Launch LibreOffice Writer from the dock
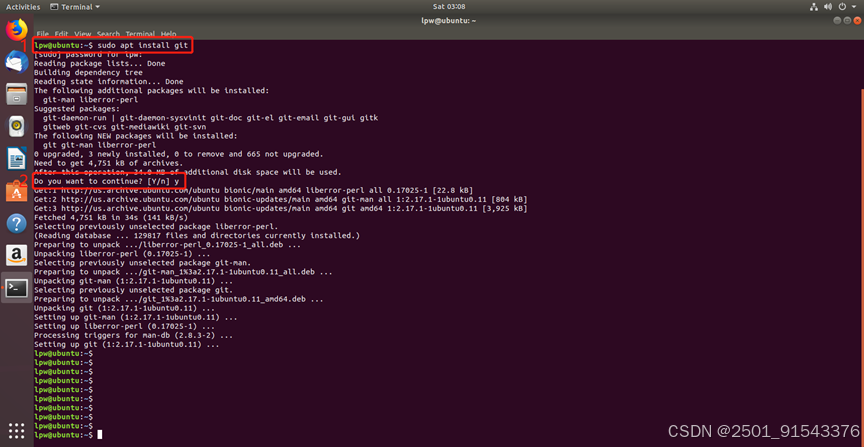 (x=17, y=159)
